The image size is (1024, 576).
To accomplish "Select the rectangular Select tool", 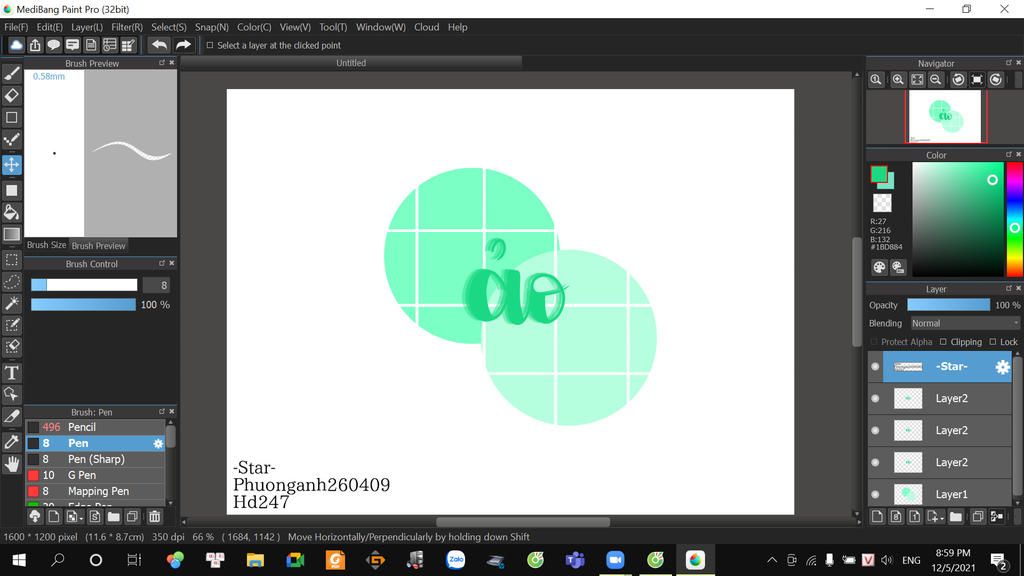I will click(12, 260).
